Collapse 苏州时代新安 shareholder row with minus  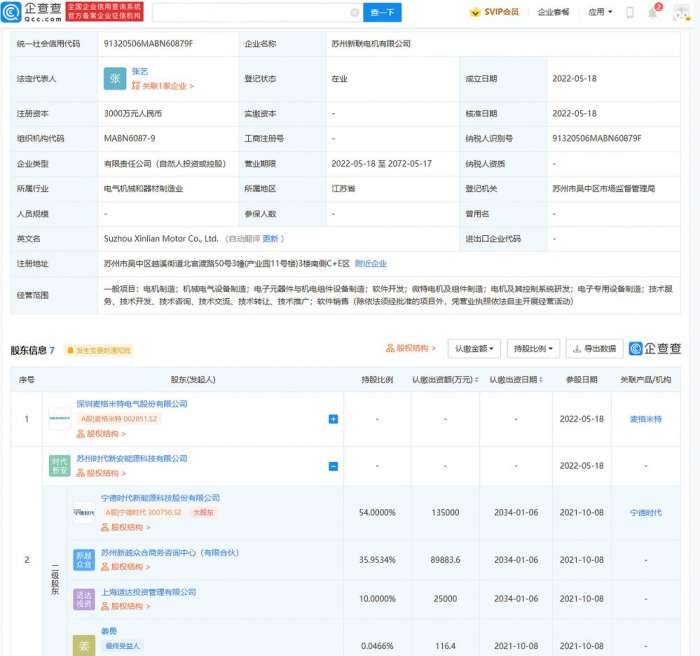(x=333, y=466)
